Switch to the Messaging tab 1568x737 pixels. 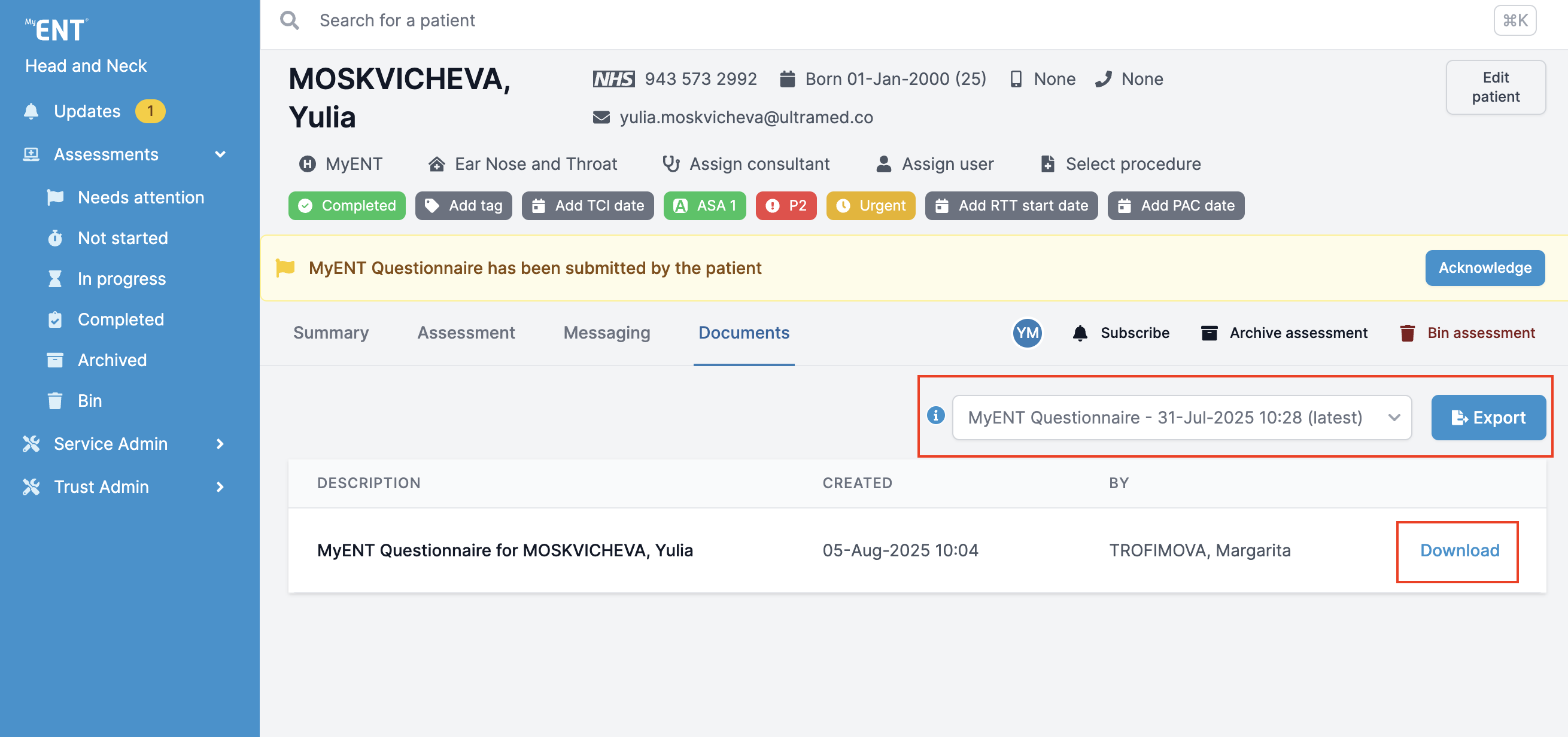tap(606, 333)
